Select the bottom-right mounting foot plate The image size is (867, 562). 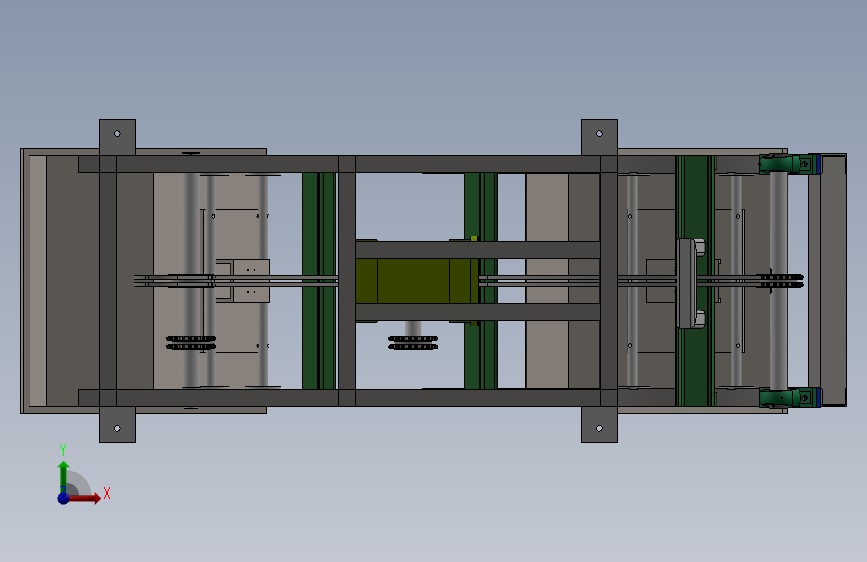coord(599,425)
